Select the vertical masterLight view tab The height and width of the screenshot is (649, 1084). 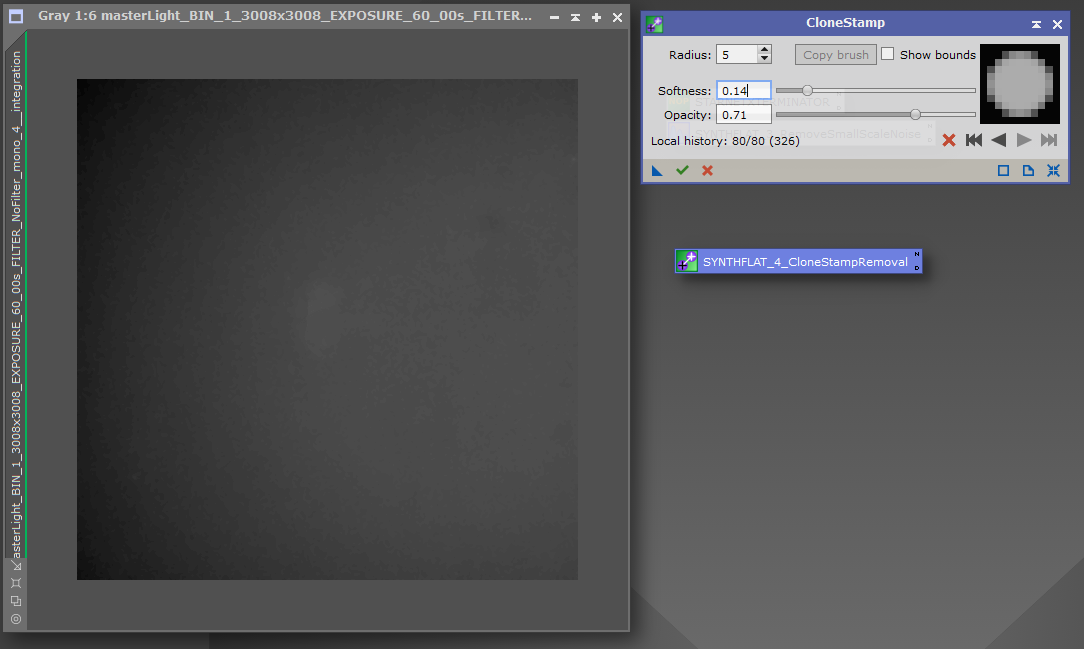pos(16,300)
